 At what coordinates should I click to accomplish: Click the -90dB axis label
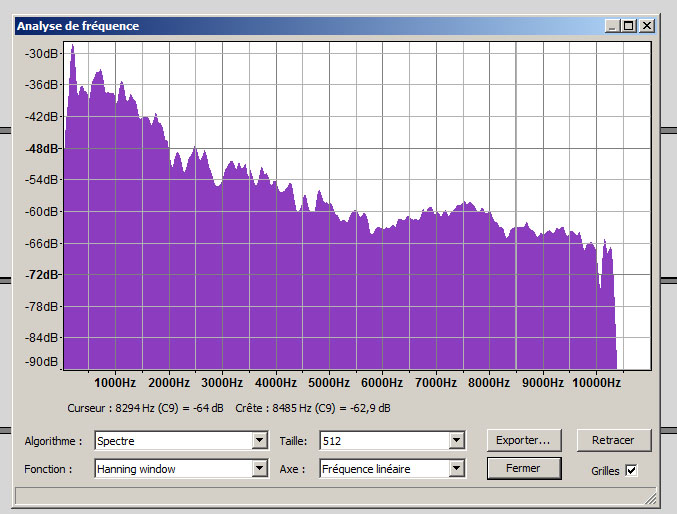click(41, 362)
